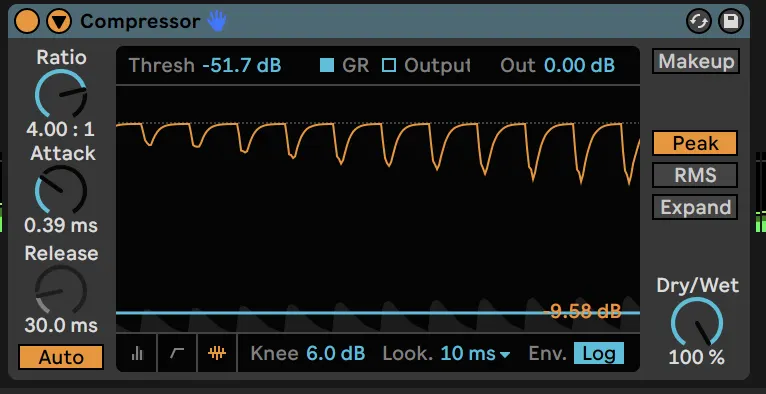Select RMS detection mode

coord(695,175)
